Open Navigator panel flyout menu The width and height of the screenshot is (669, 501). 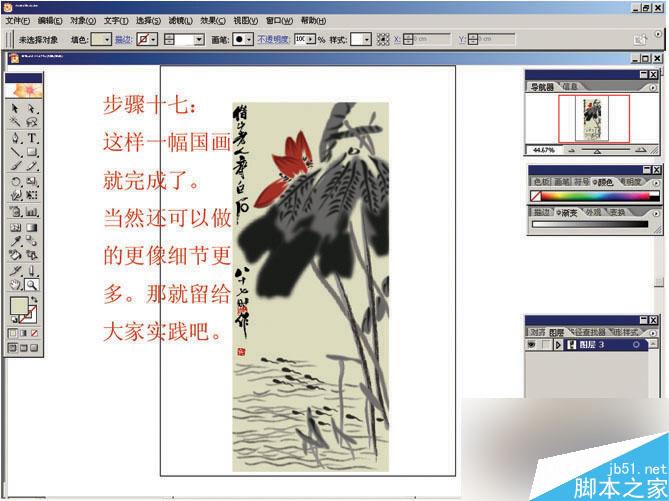click(653, 87)
